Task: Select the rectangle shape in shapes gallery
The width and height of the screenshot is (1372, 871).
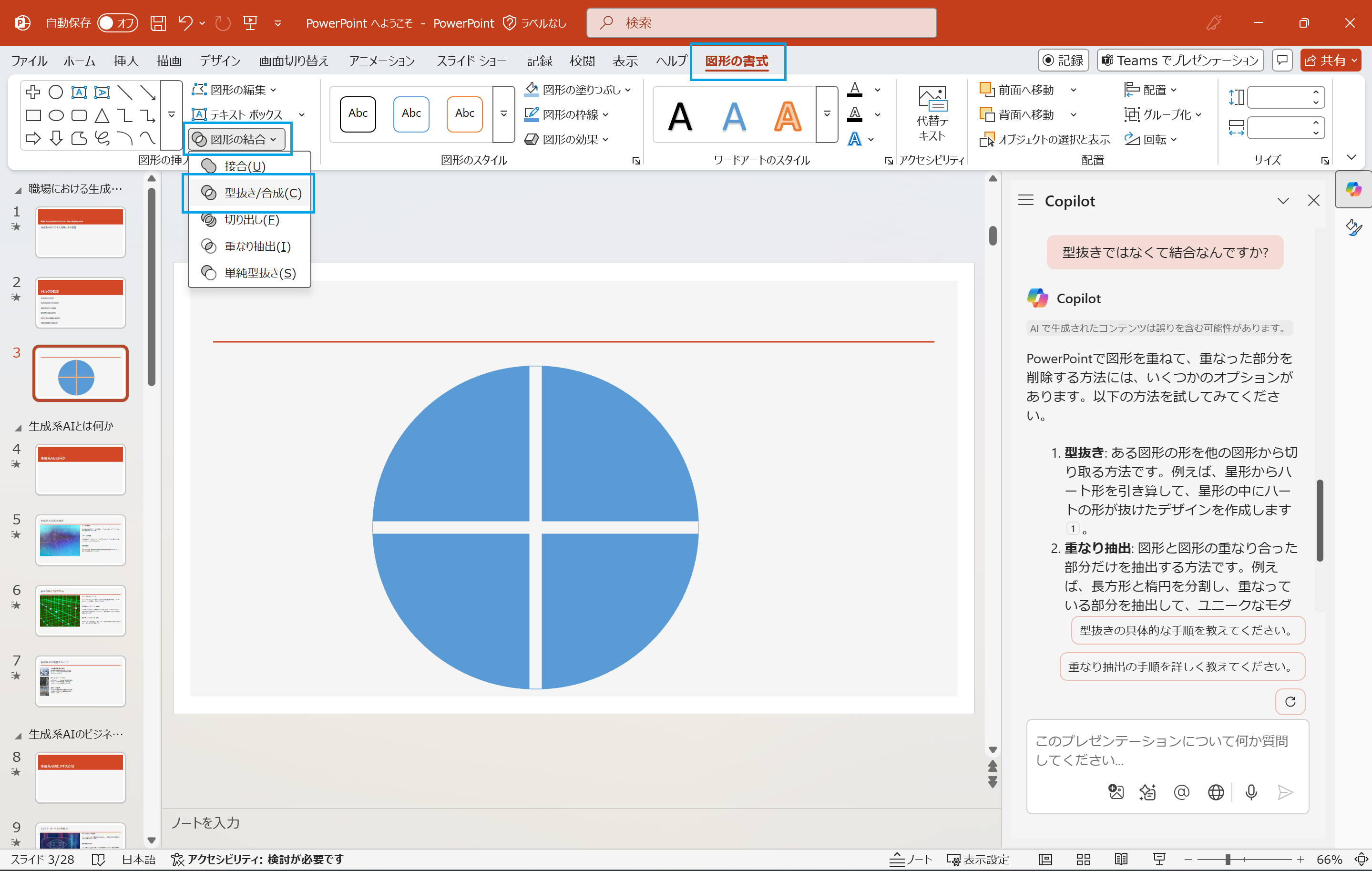Action: pos(33,116)
